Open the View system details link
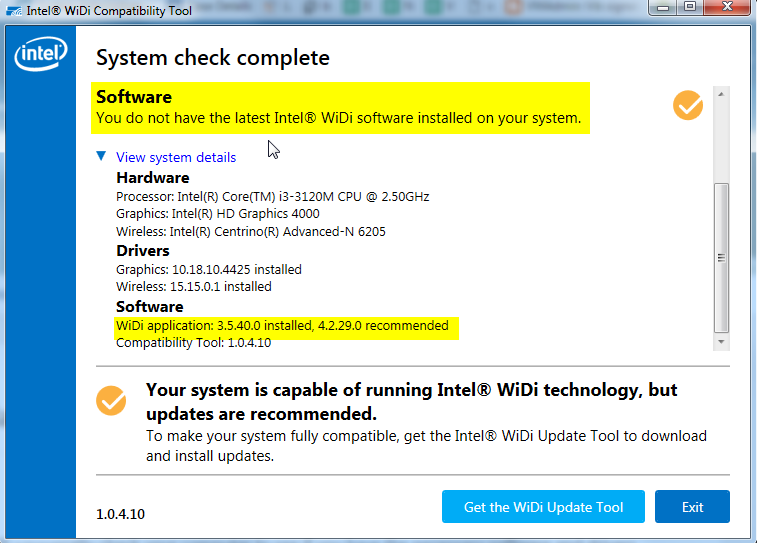The width and height of the screenshot is (757, 543). click(x=176, y=157)
